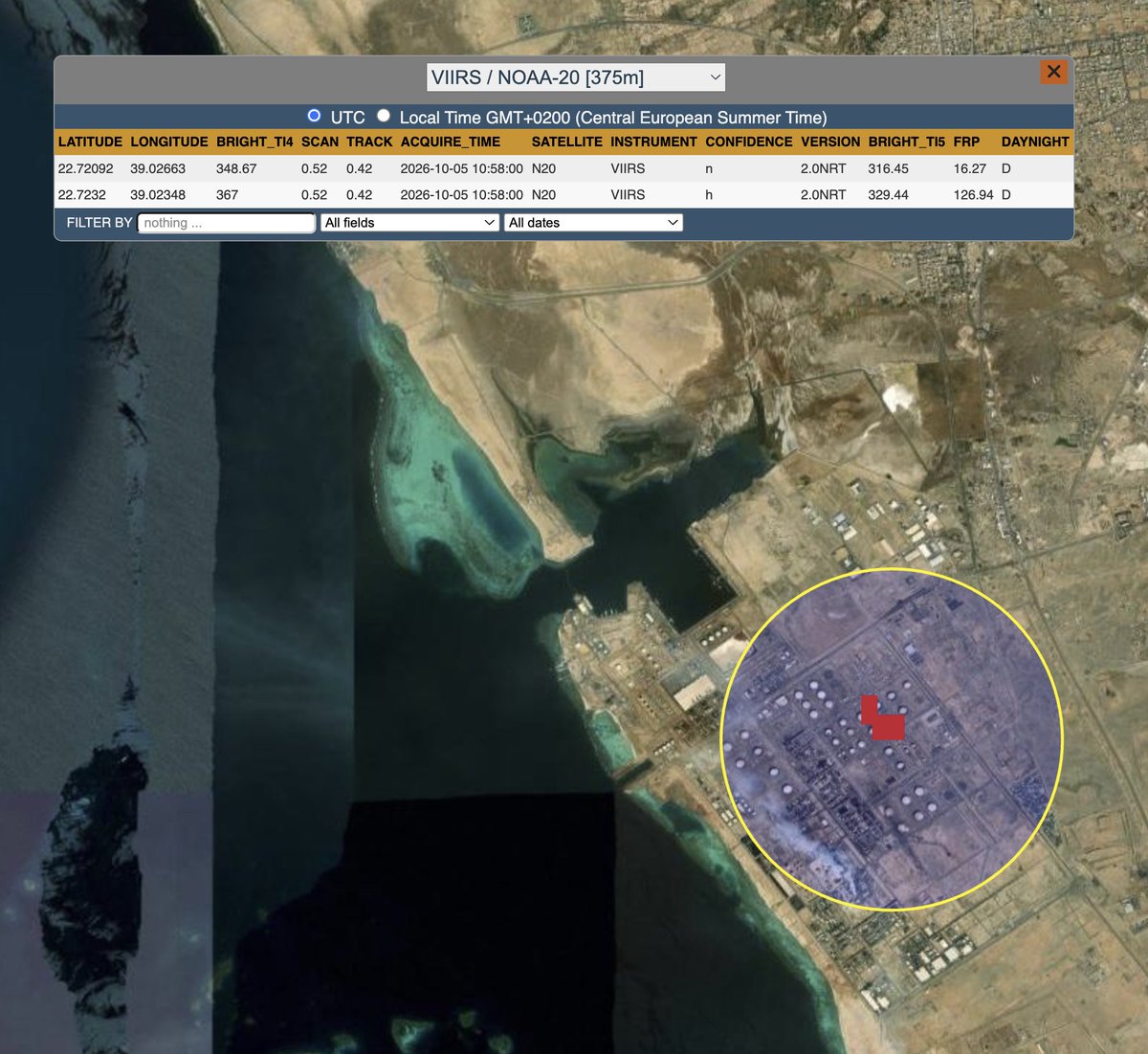Select latitude cell 22.7232

click(81, 194)
